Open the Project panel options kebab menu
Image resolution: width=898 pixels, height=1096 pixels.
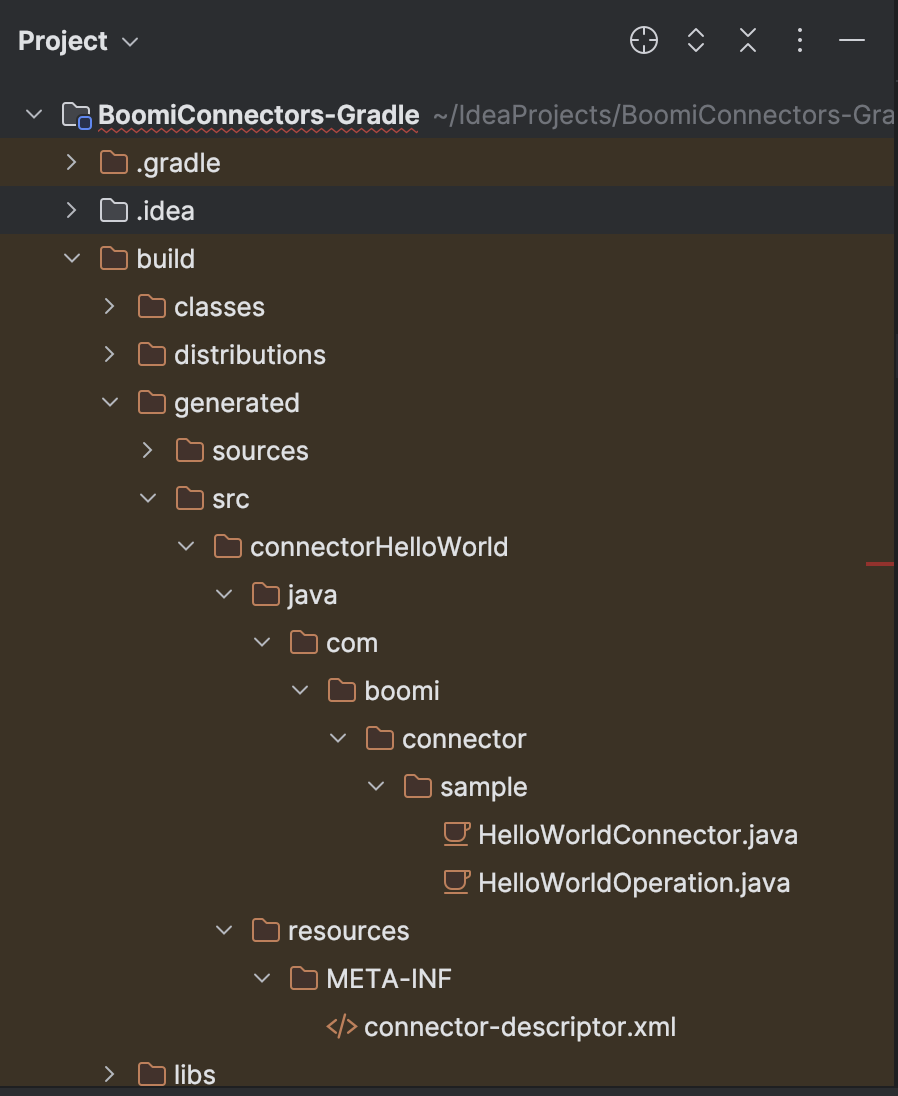tap(799, 40)
